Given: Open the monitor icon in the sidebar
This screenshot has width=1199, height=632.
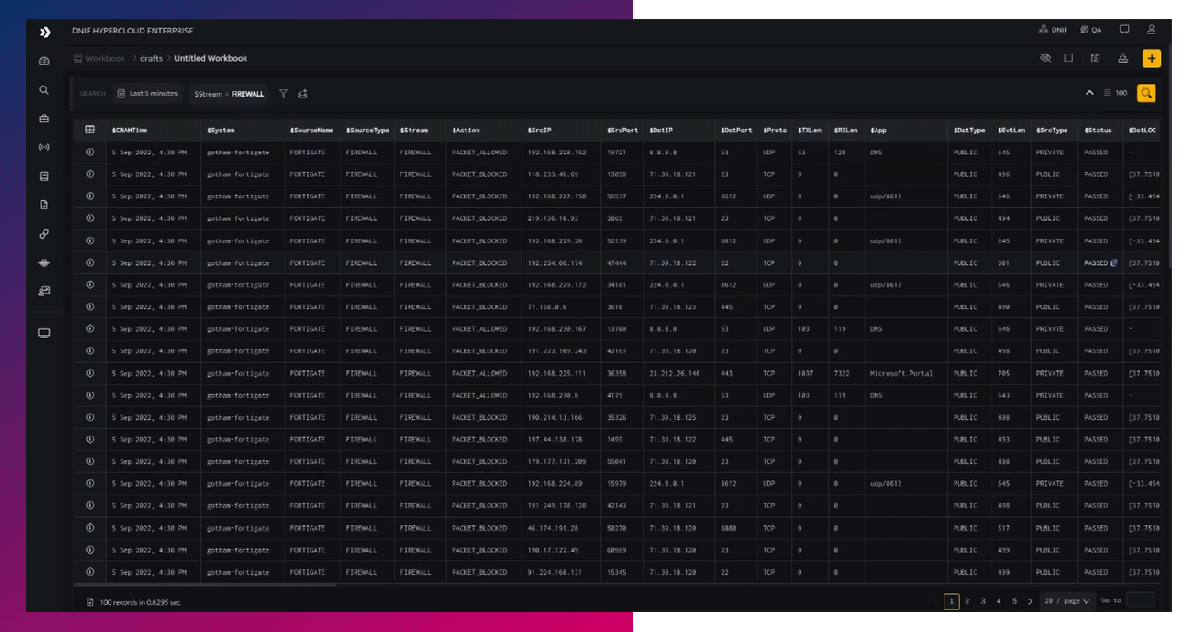Looking at the screenshot, I should click(44, 333).
